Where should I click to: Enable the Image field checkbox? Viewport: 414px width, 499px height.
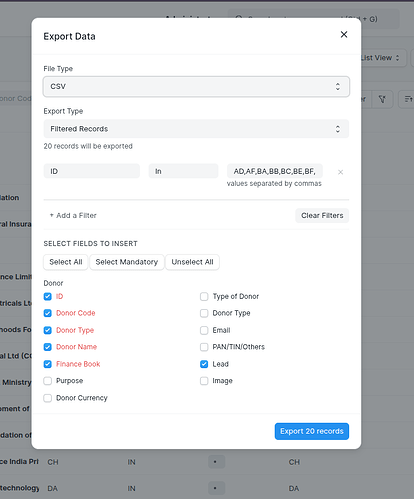tap(204, 381)
